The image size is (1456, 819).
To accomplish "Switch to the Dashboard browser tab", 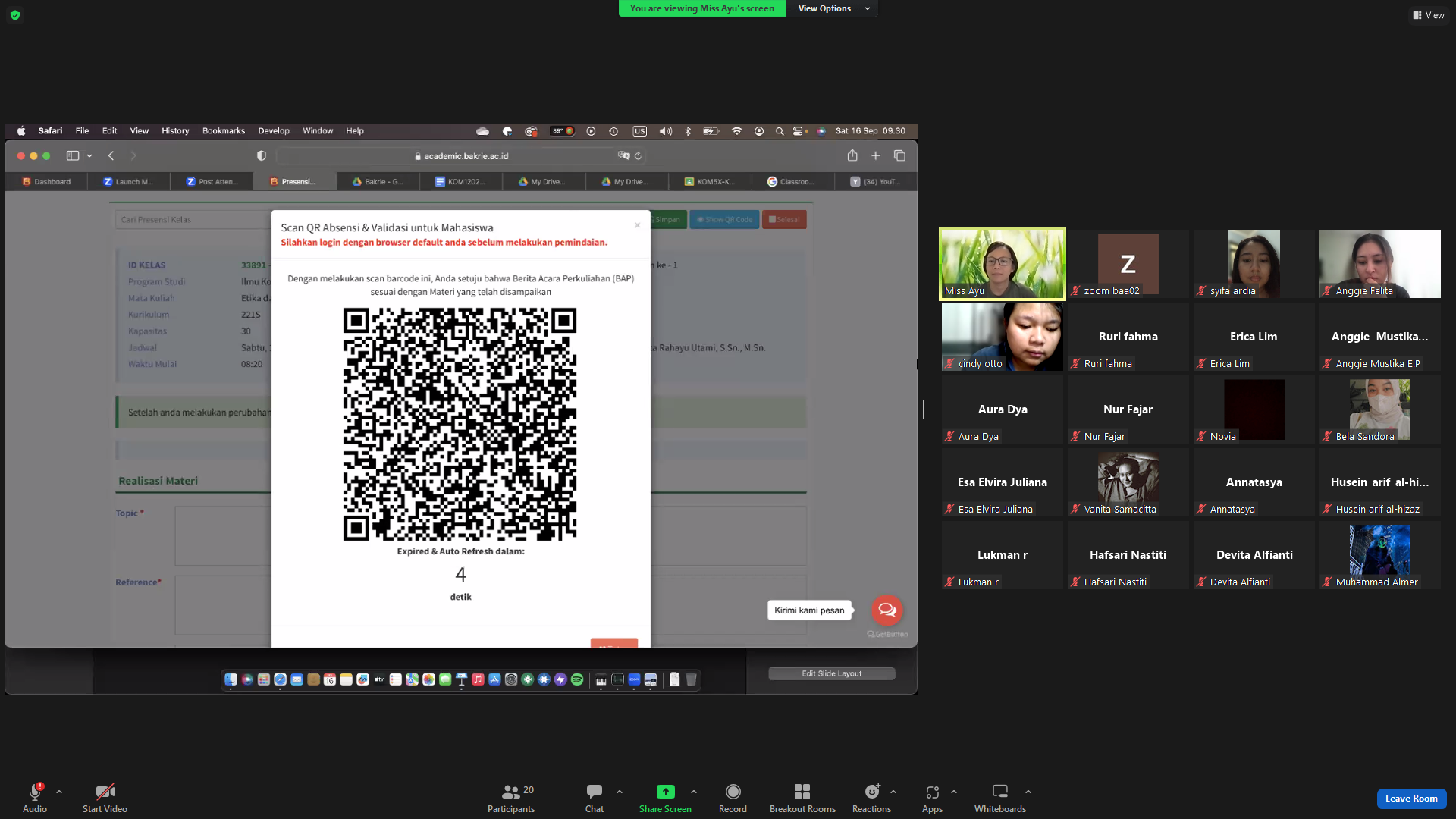I will tap(46, 182).
